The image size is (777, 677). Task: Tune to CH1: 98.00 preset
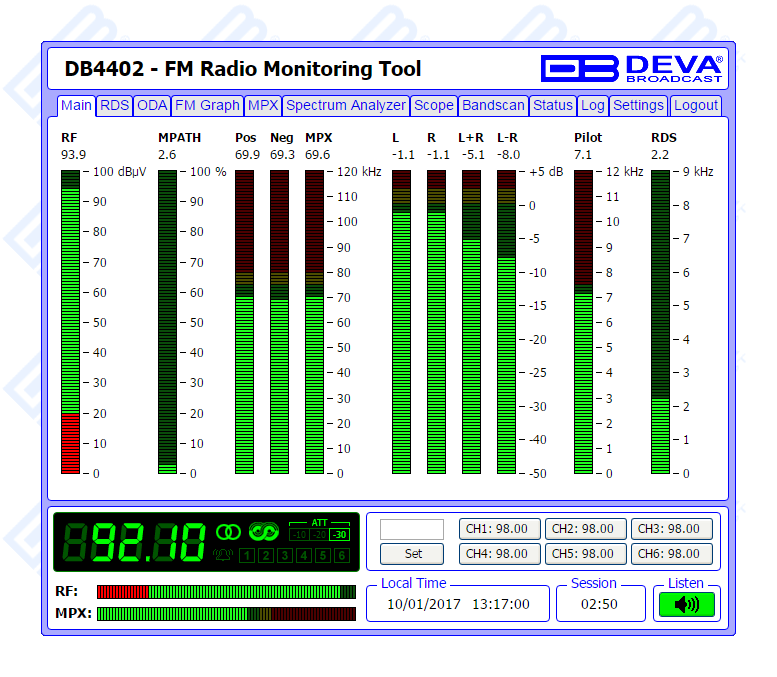(499, 529)
